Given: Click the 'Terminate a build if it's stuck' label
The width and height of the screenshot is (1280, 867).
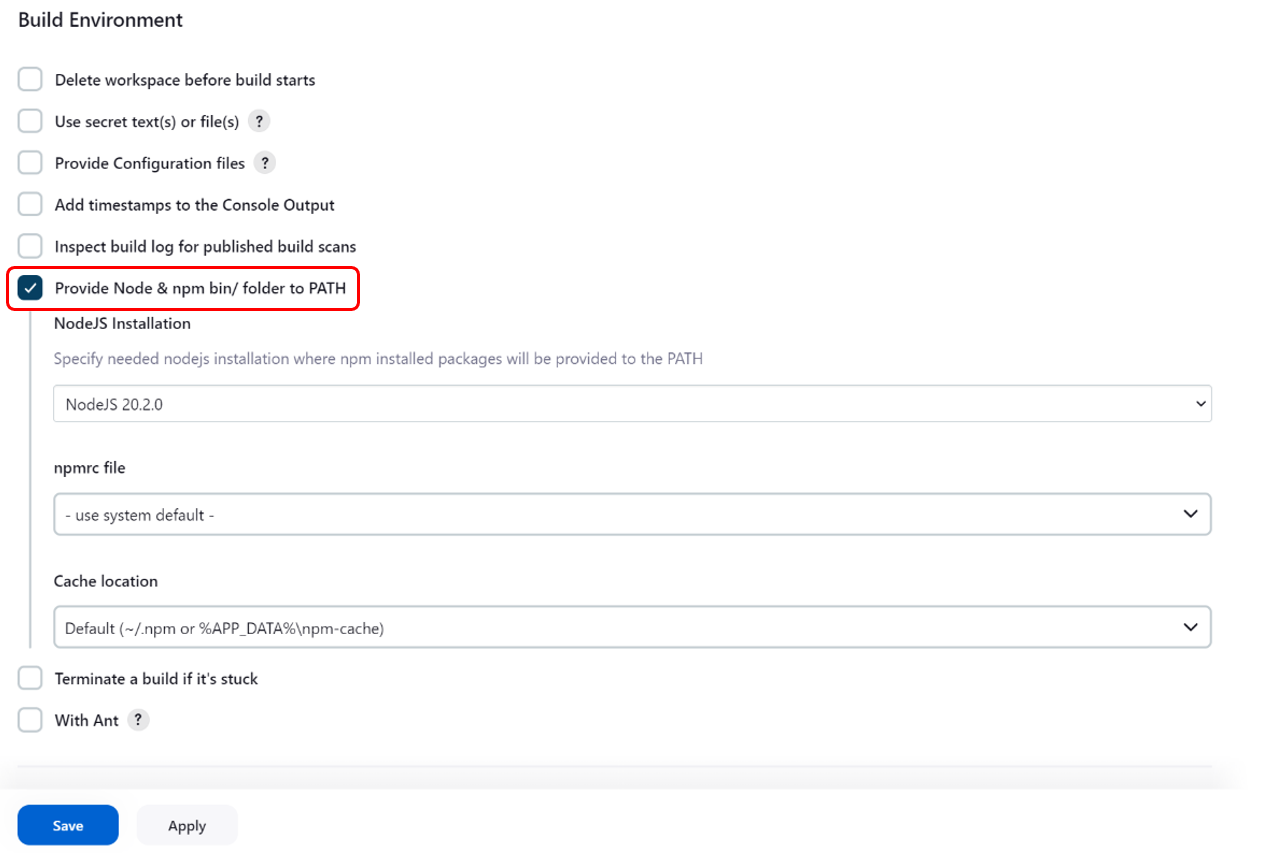Looking at the screenshot, I should pyautogui.click(x=156, y=679).
